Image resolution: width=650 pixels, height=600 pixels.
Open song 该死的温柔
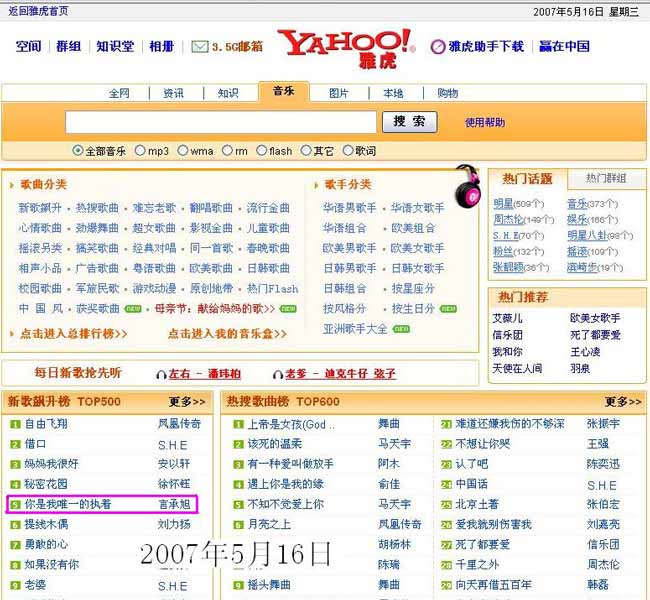(x=274, y=444)
